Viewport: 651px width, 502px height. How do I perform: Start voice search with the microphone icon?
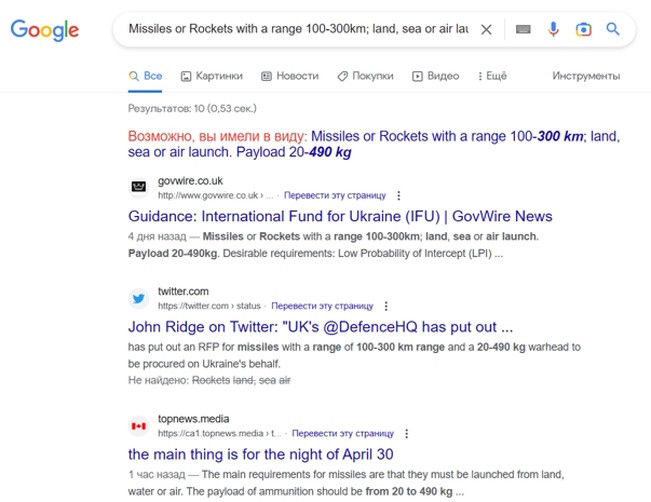coord(553,30)
